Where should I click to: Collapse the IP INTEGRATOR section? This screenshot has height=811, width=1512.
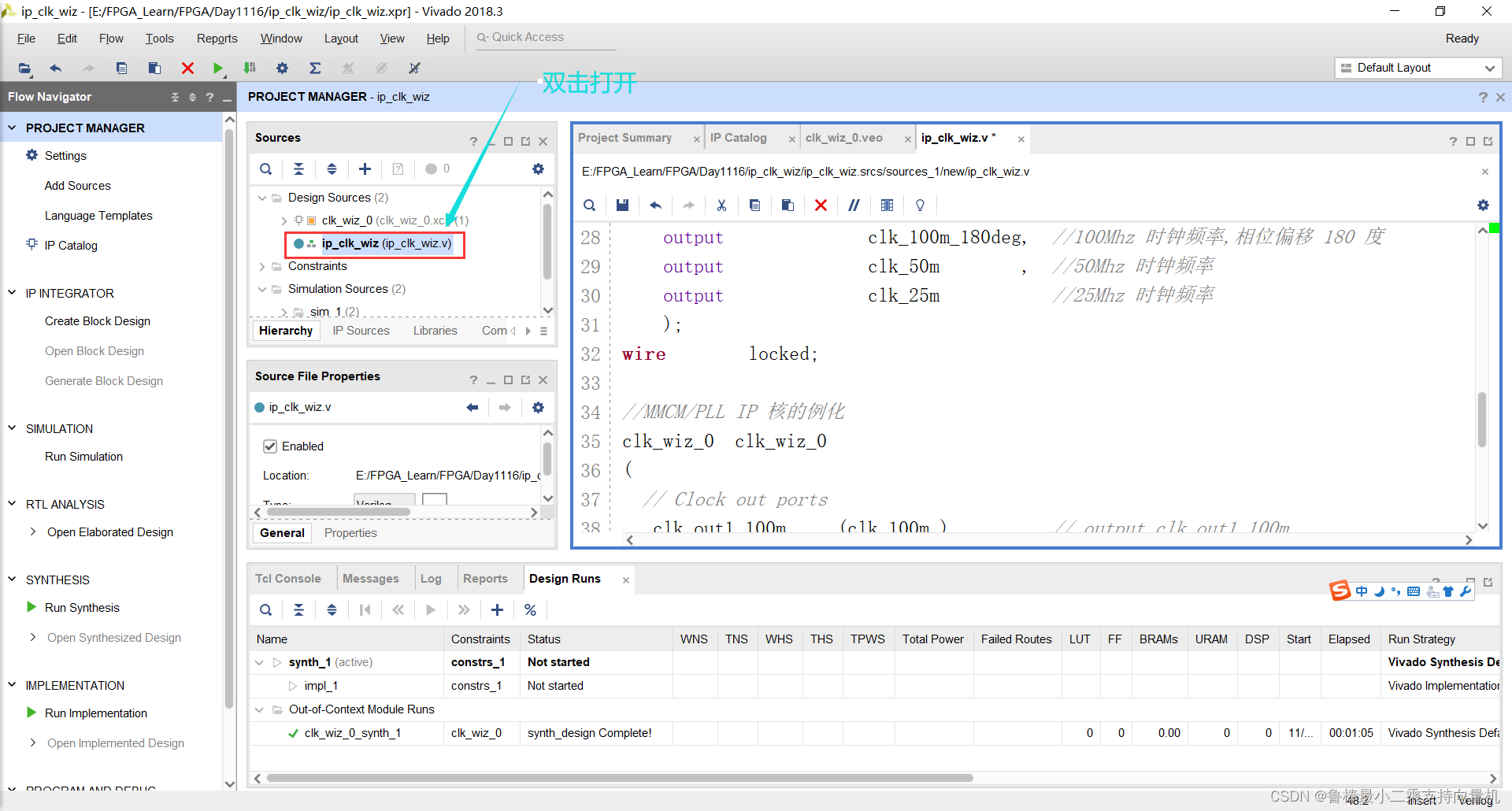12,293
